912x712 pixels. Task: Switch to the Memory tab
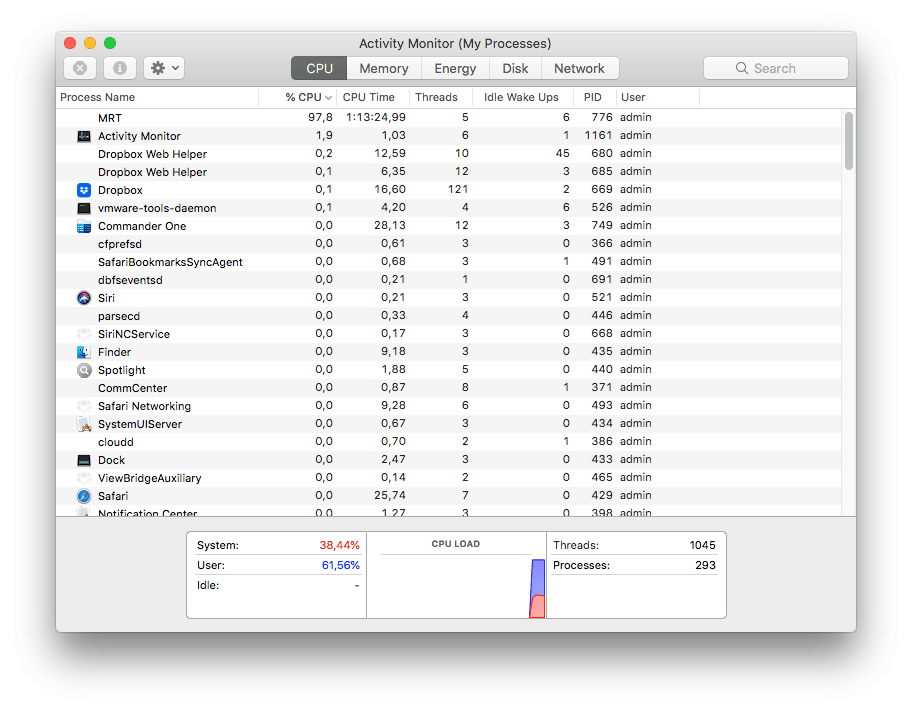point(384,68)
